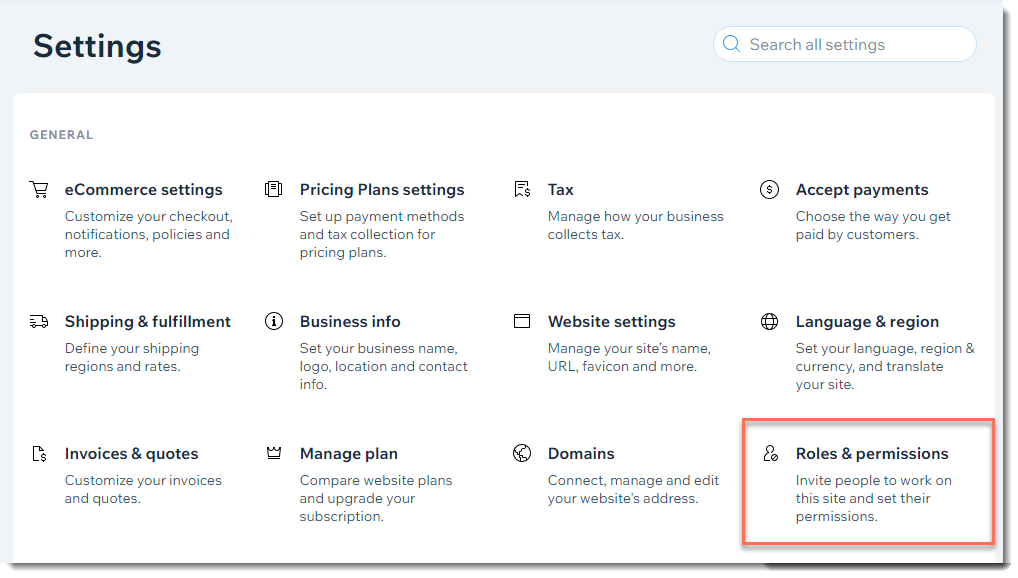Click the eCommerce settings cart icon

pyautogui.click(x=39, y=190)
